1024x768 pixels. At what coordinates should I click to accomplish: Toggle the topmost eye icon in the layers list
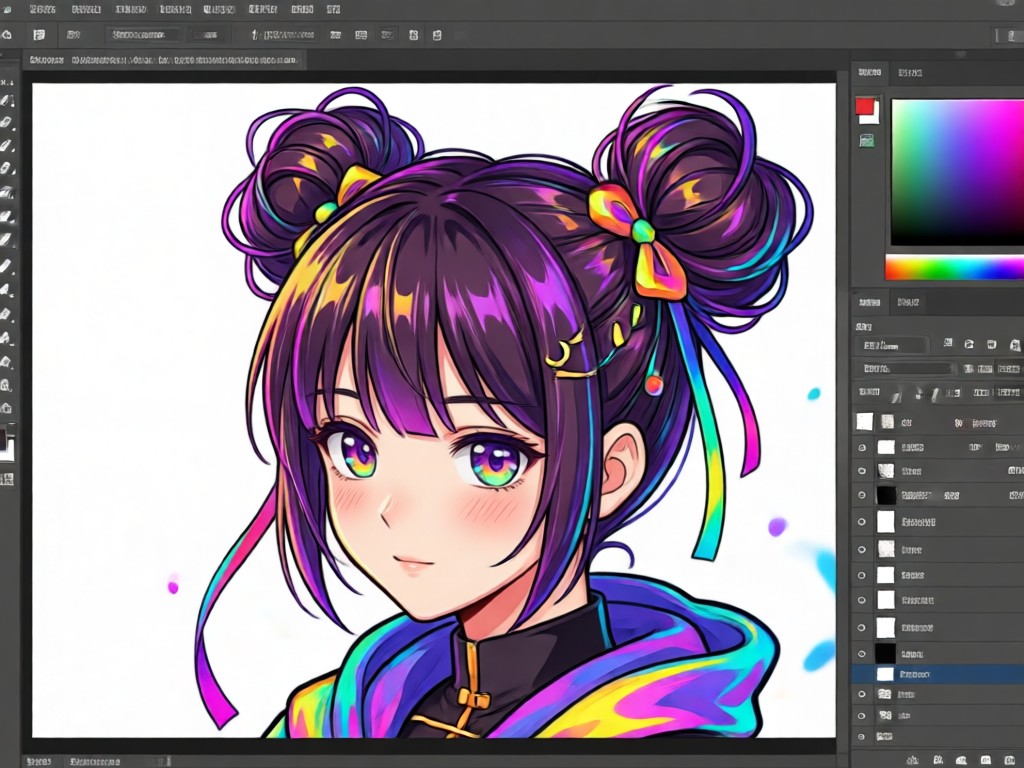point(862,447)
